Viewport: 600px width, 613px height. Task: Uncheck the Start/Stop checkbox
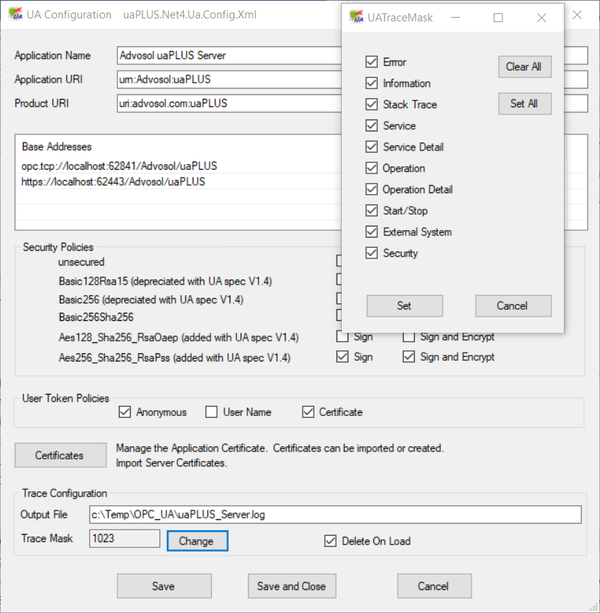371,210
